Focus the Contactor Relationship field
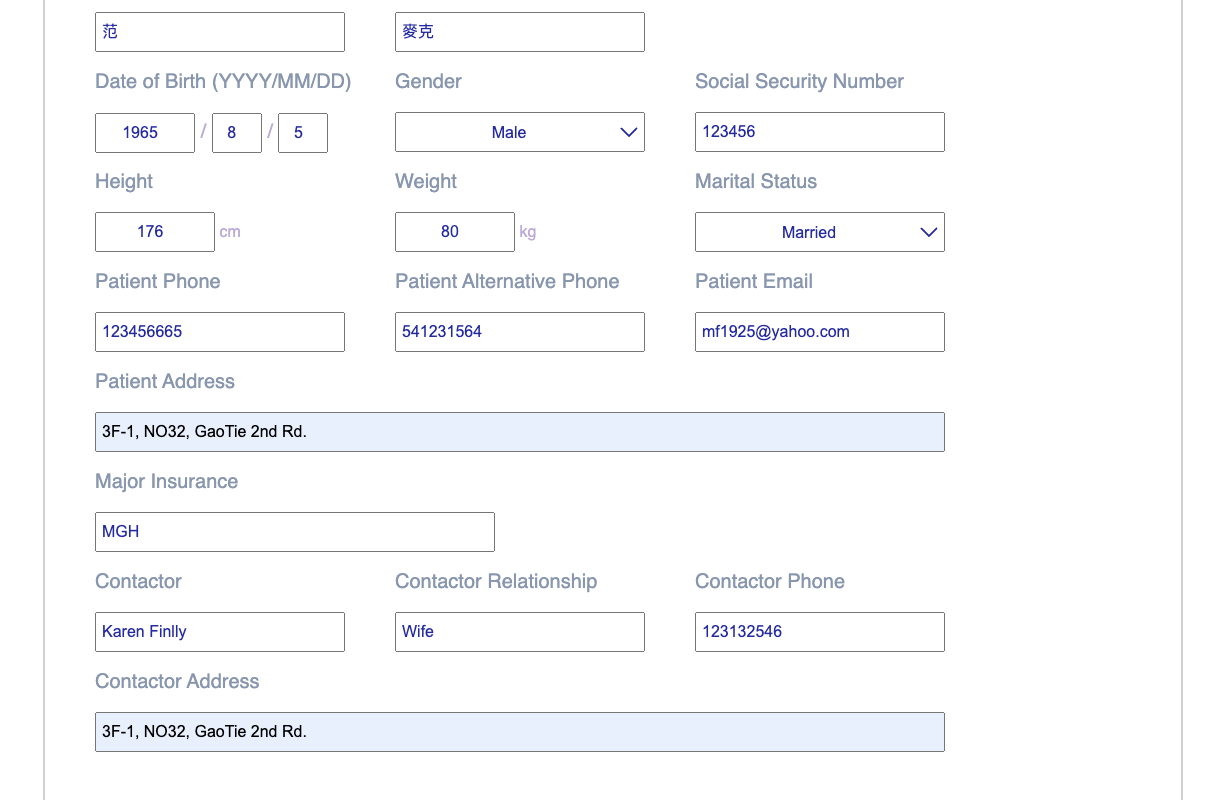The width and height of the screenshot is (1230, 800). 520,632
